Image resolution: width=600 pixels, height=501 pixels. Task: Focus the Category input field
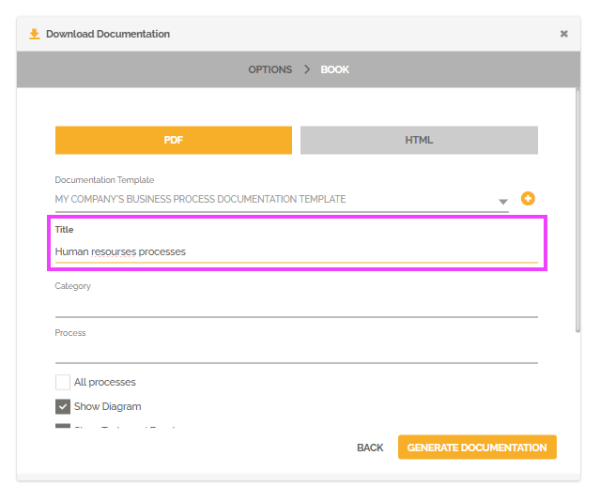(296, 307)
